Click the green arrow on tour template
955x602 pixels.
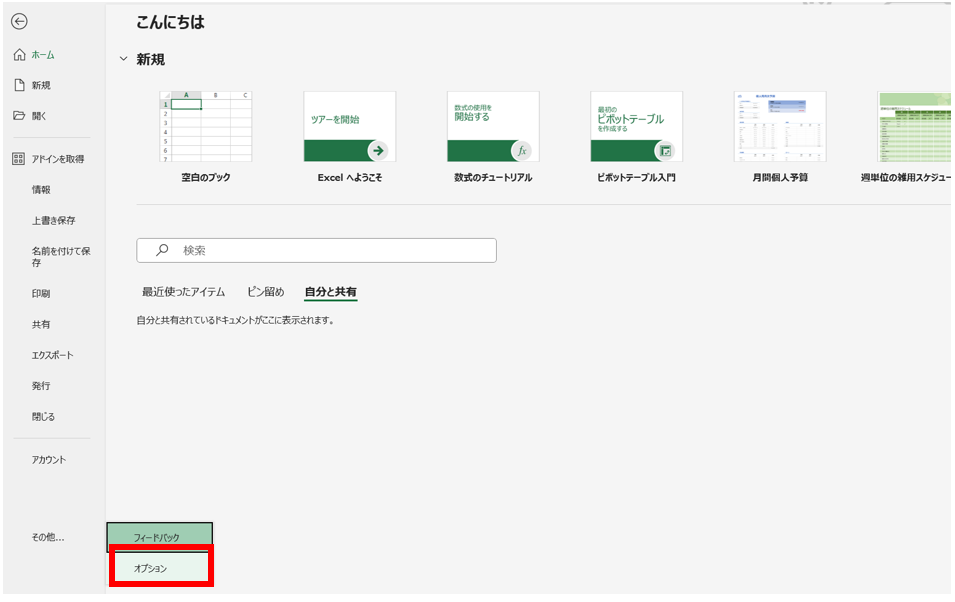click(378, 150)
